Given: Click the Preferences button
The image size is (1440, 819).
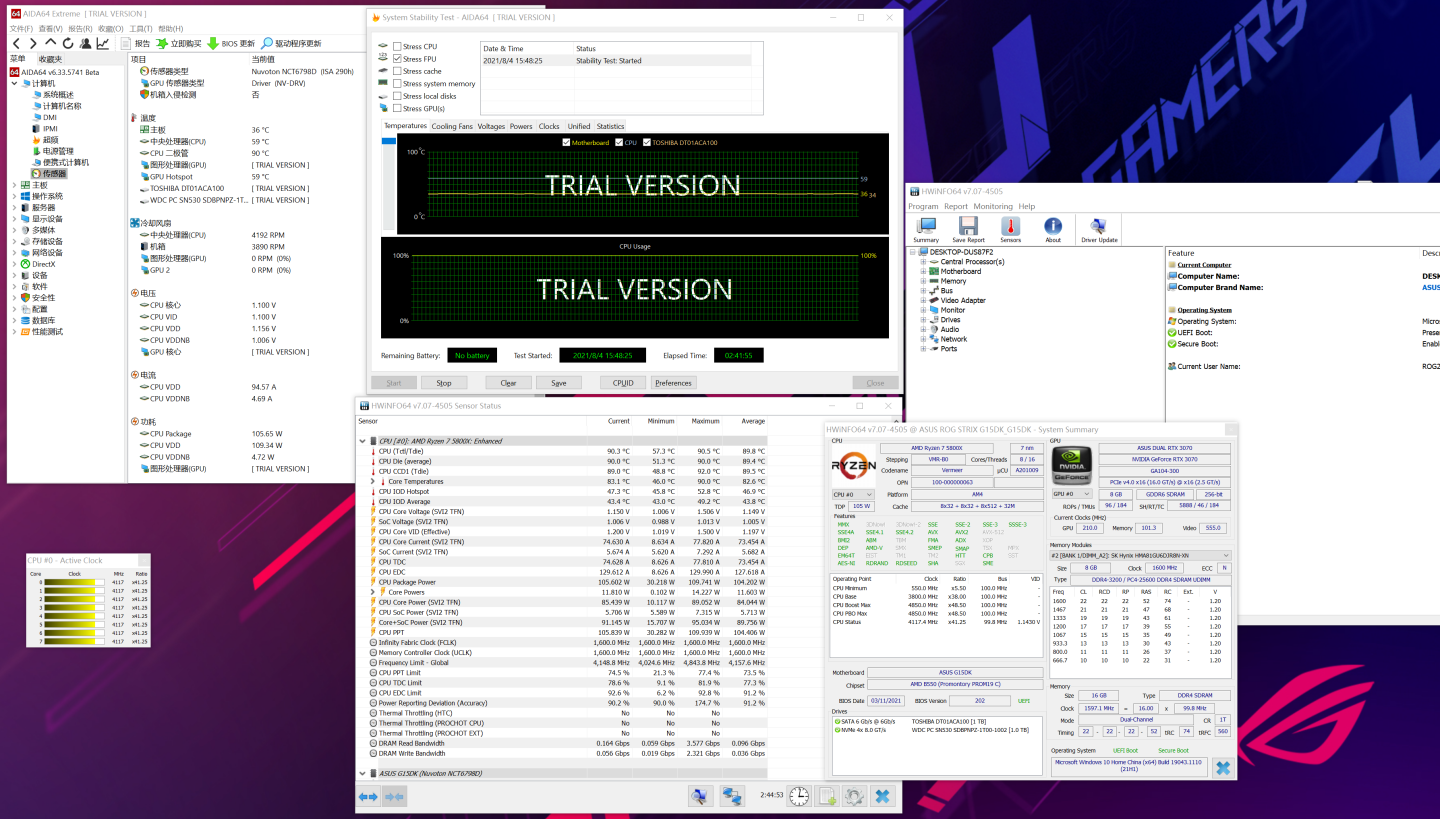Looking at the screenshot, I should [x=673, y=383].
